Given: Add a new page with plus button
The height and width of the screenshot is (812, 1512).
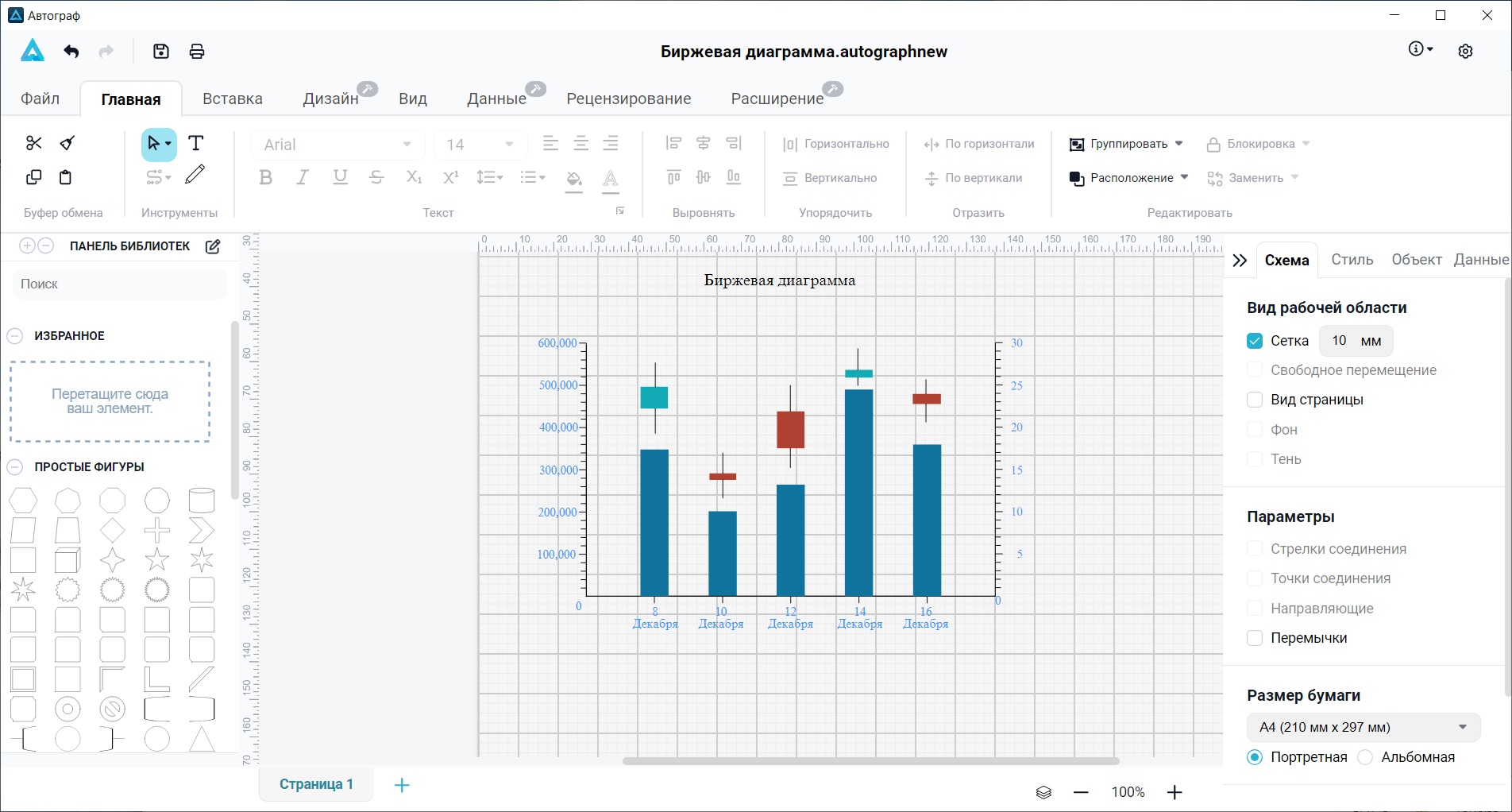Looking at the screenshot, I should (x=402, y=785).
